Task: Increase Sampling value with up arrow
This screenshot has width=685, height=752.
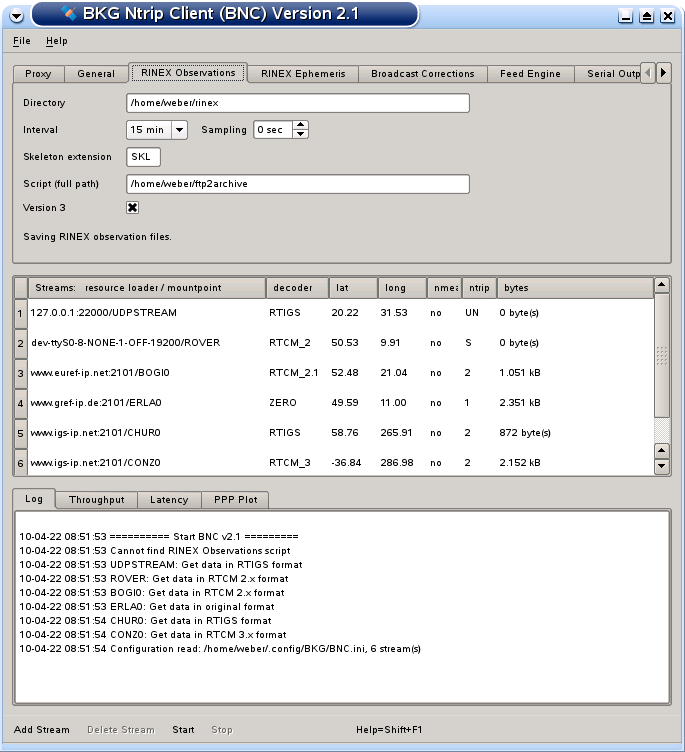Action: click(301, 125)
